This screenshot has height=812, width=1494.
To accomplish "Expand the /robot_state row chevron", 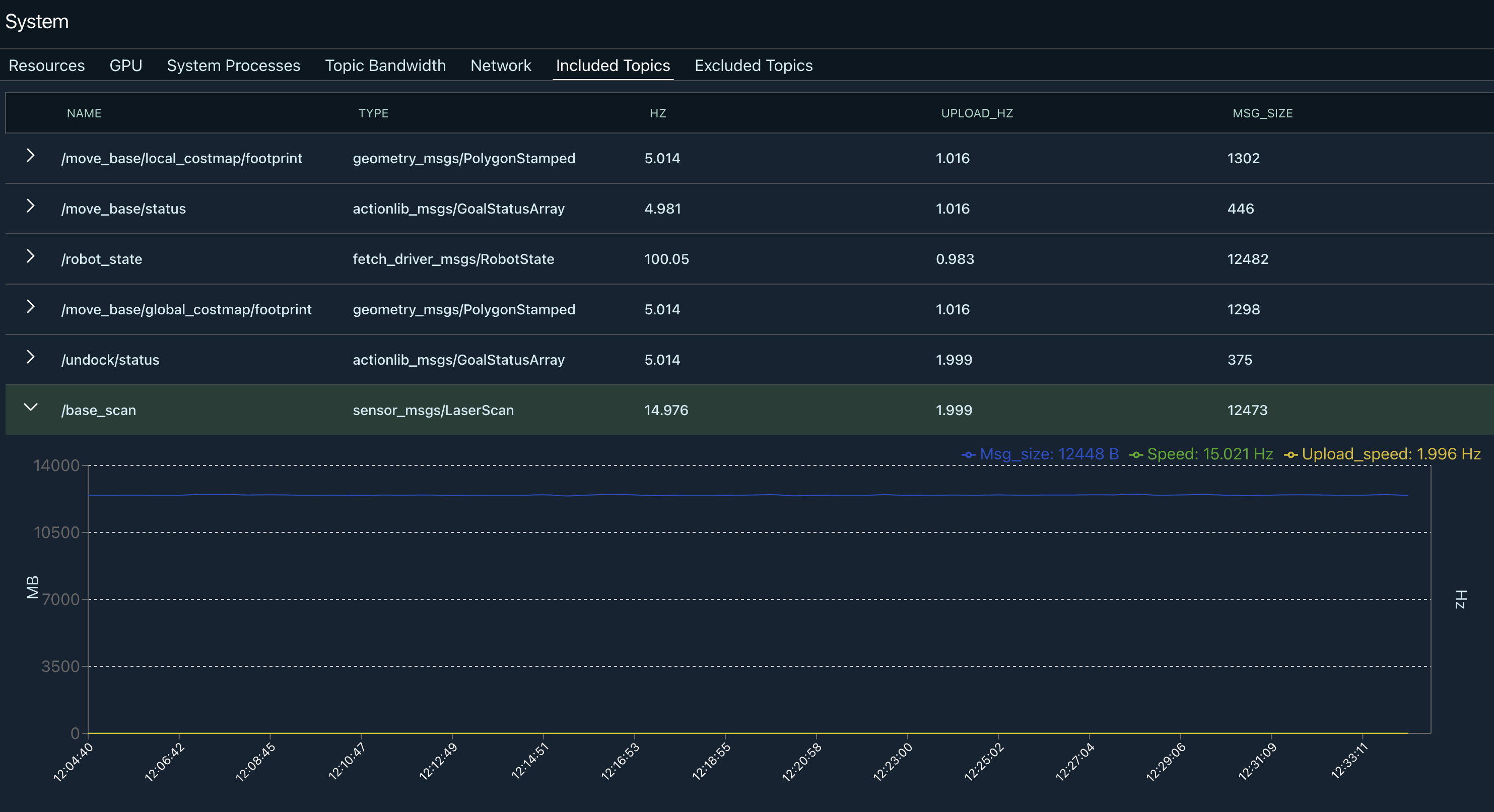I will (x=31, y=256).
